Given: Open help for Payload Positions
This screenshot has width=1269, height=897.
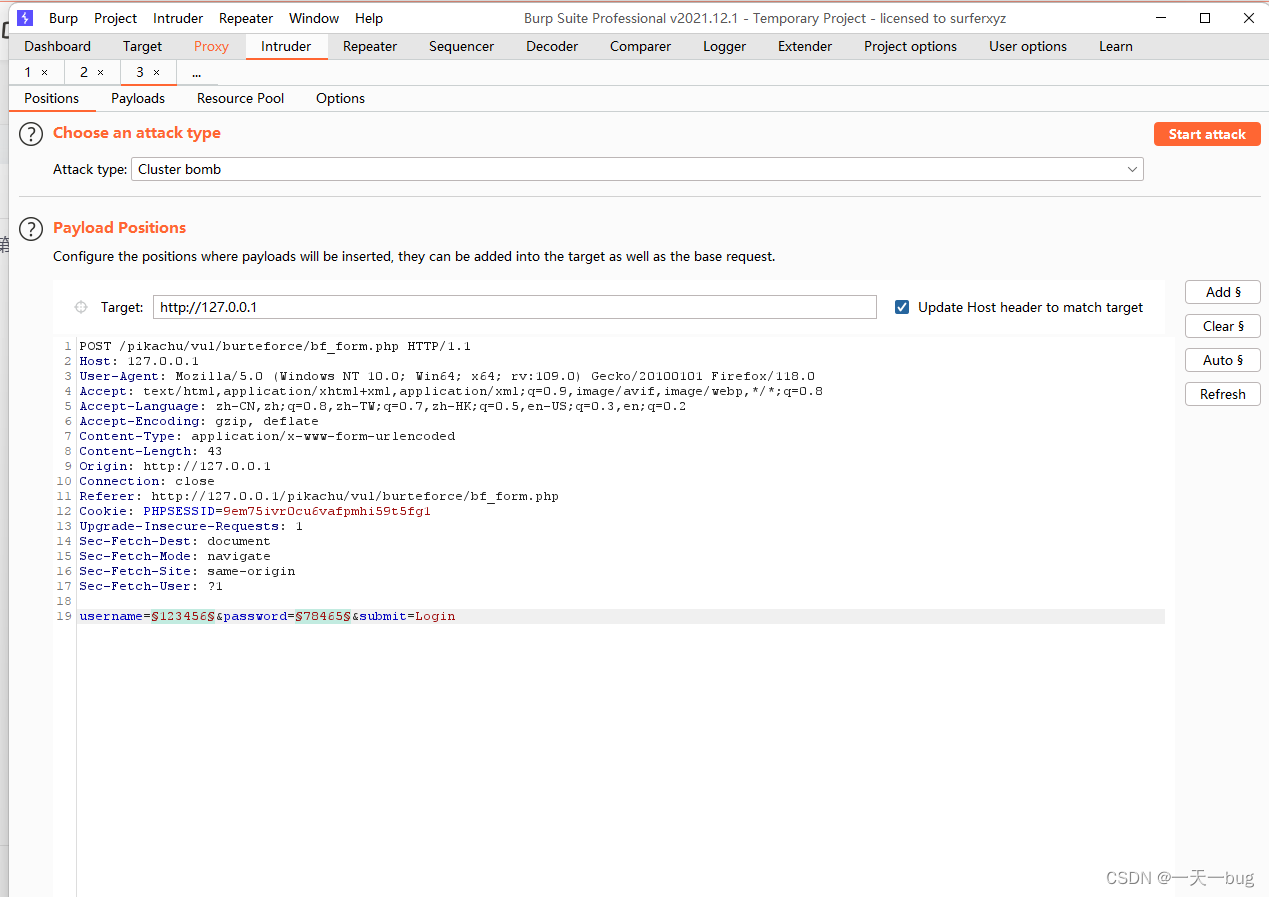Looking at the screenshot, I should click(32, 229).
